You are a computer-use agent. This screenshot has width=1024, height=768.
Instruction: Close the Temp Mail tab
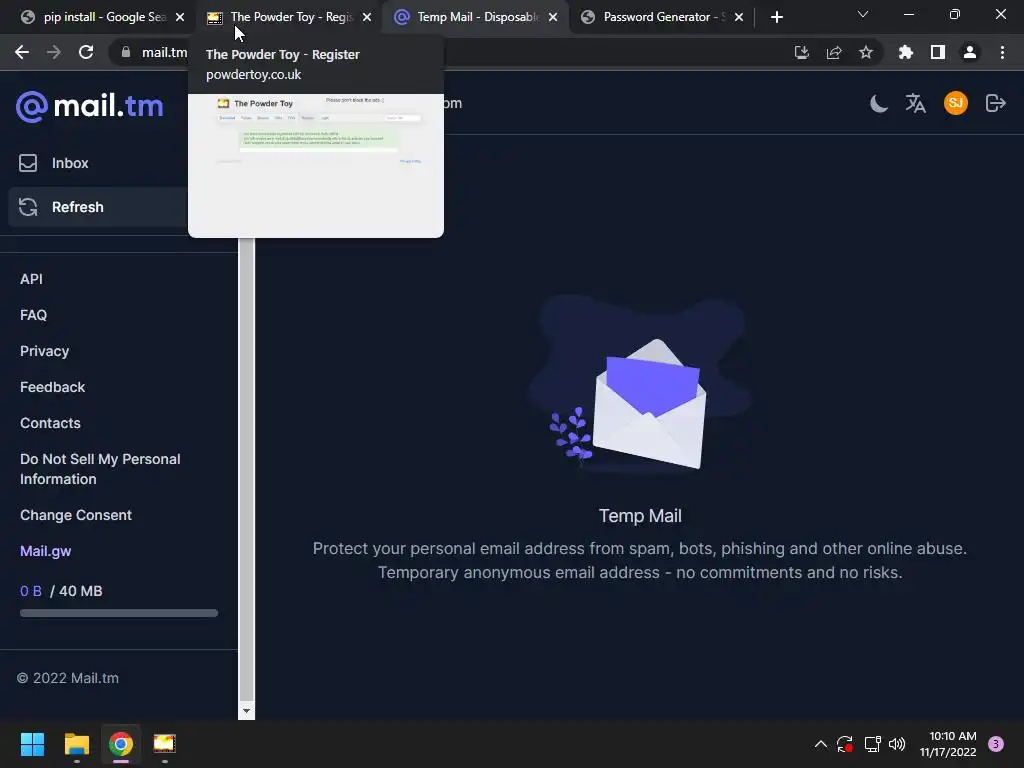(x=553, y=17)
